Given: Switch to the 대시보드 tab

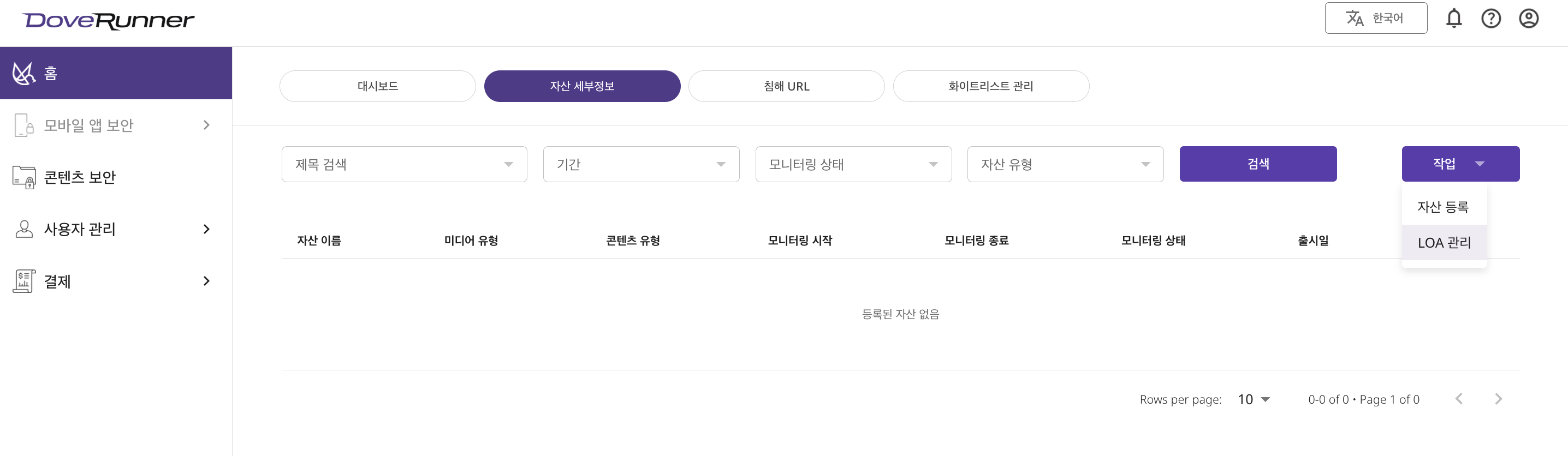Looking at the screenshot, I should point(377,86).
